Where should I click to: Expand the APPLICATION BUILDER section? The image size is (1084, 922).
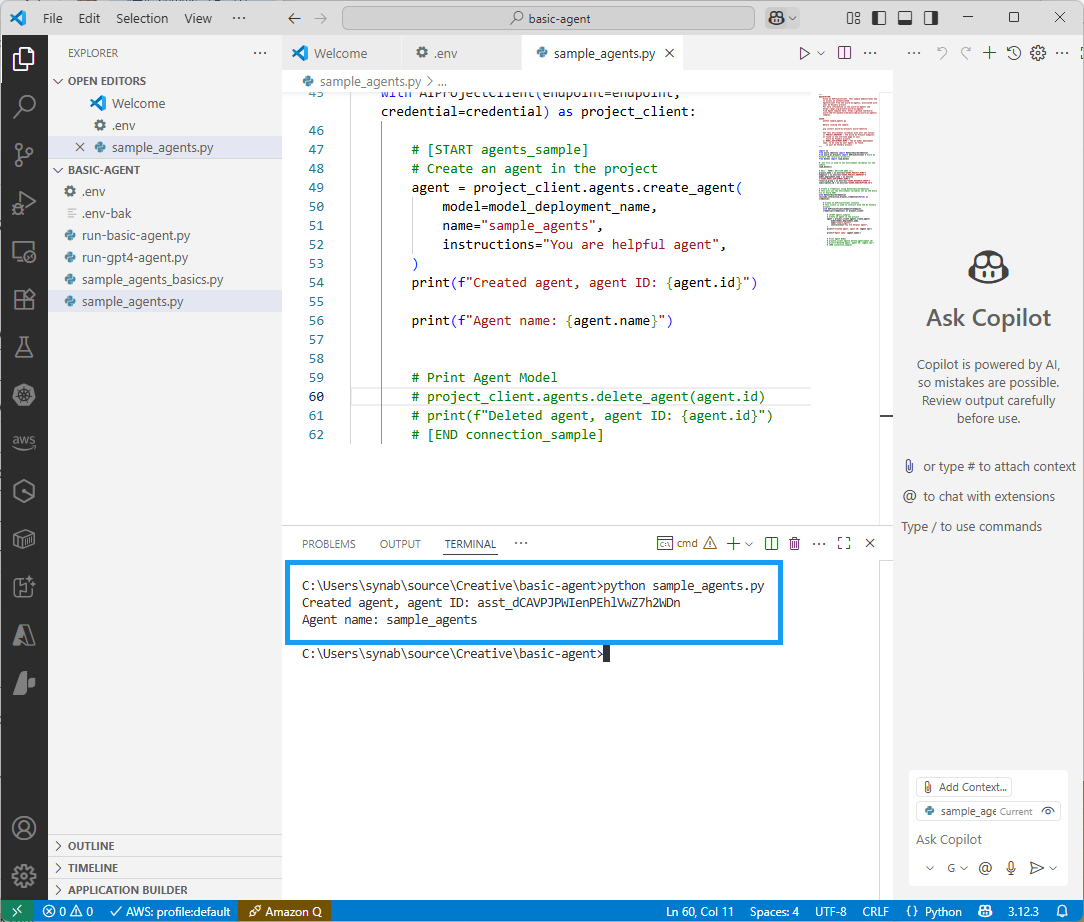[166, 890]
